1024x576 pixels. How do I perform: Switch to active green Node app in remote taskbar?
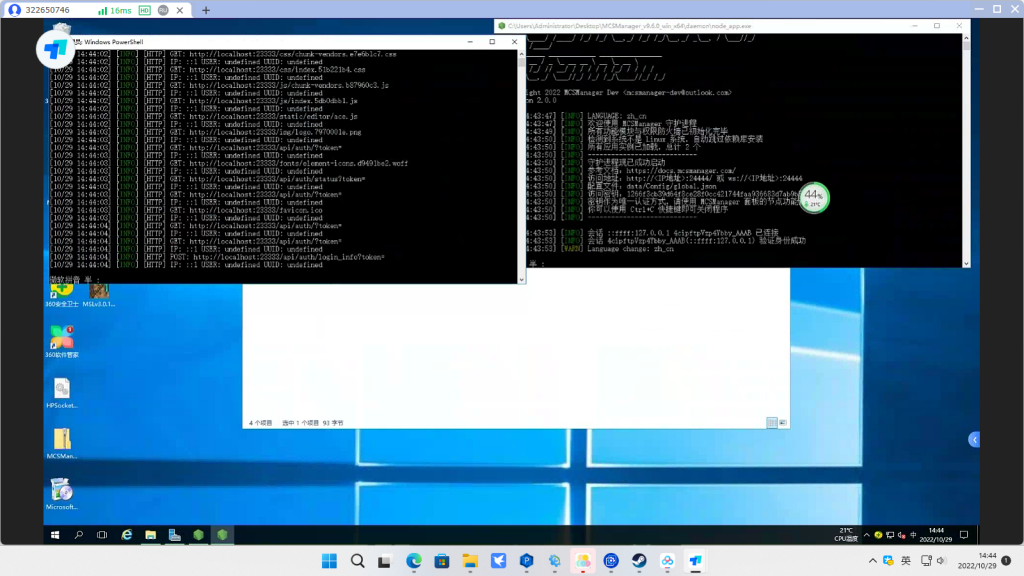coord(223,535)
